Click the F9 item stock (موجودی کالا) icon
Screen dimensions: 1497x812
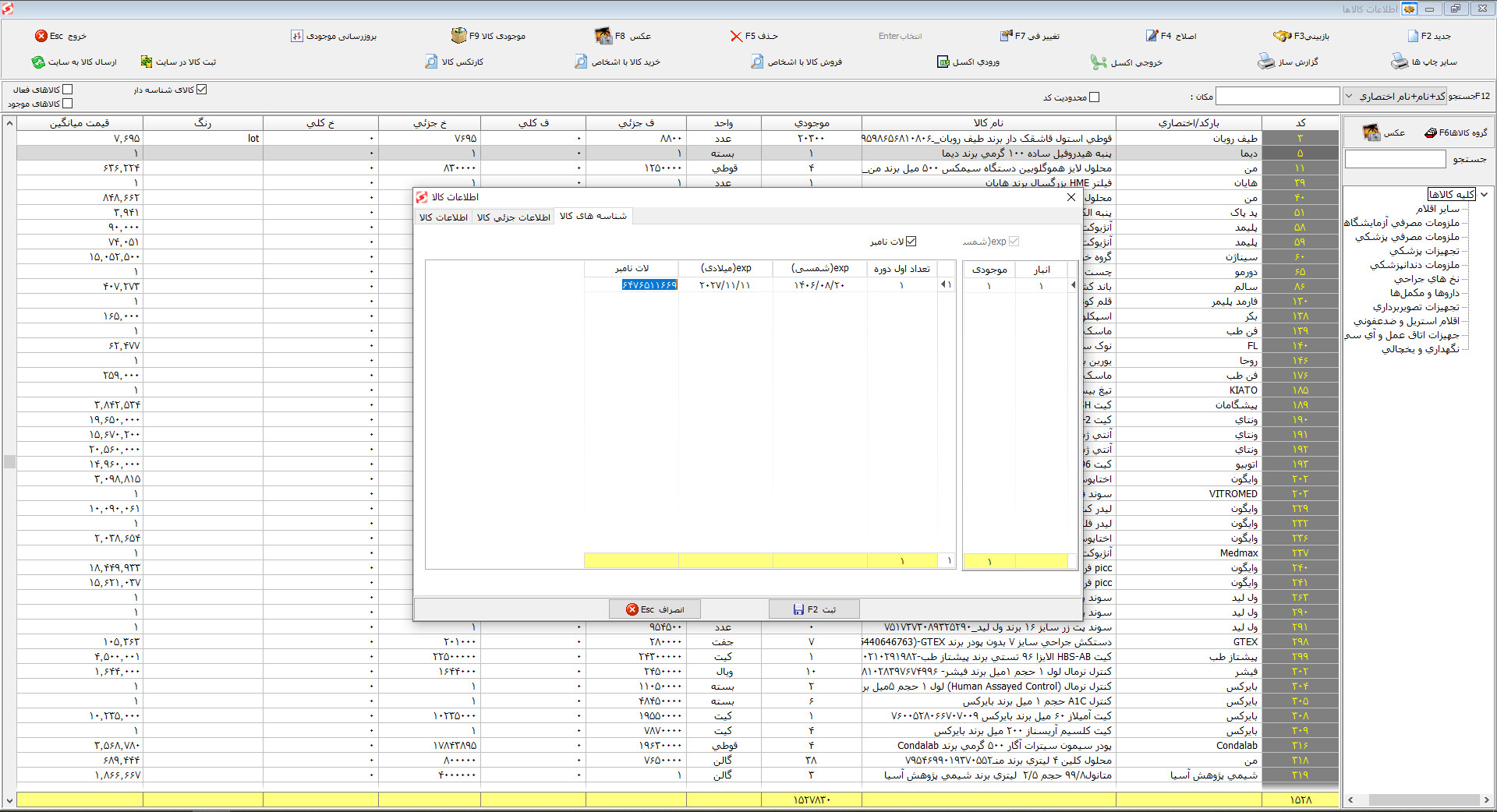458,36
